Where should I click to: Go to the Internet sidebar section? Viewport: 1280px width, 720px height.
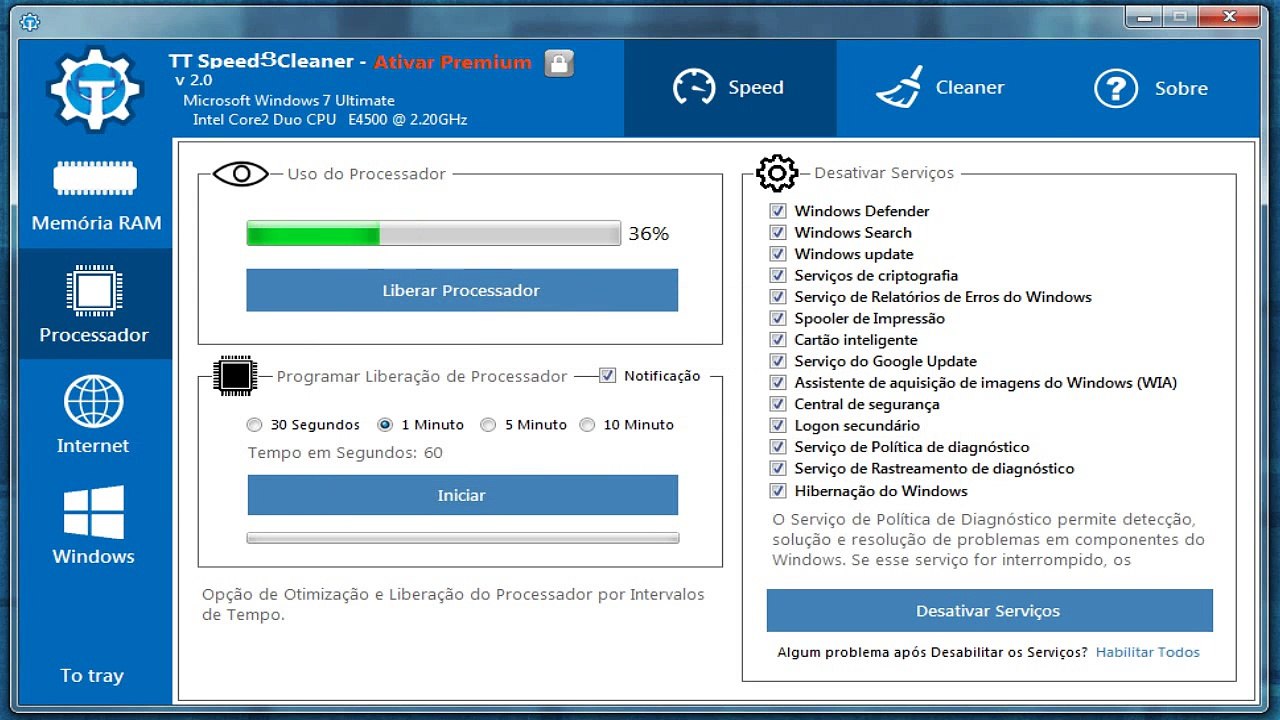[95, 414]
